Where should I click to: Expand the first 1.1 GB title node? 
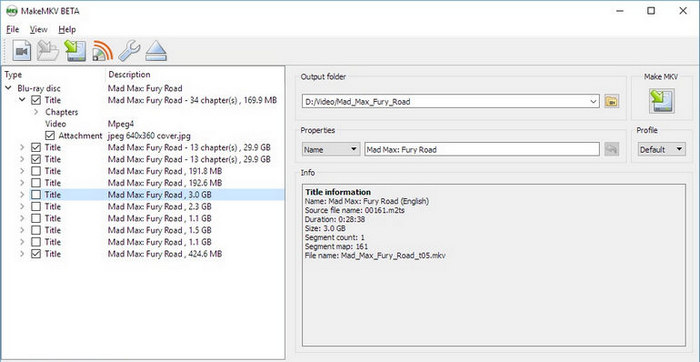(x=22, y=218)
